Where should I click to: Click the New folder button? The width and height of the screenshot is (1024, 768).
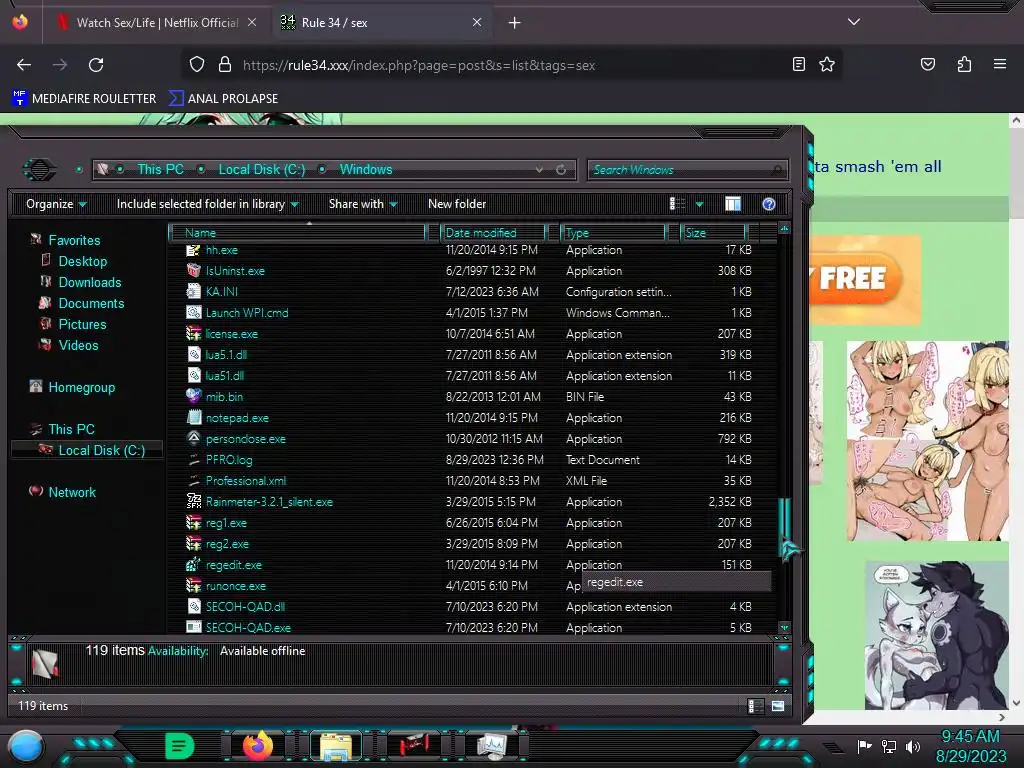click(x=457, y=204)
